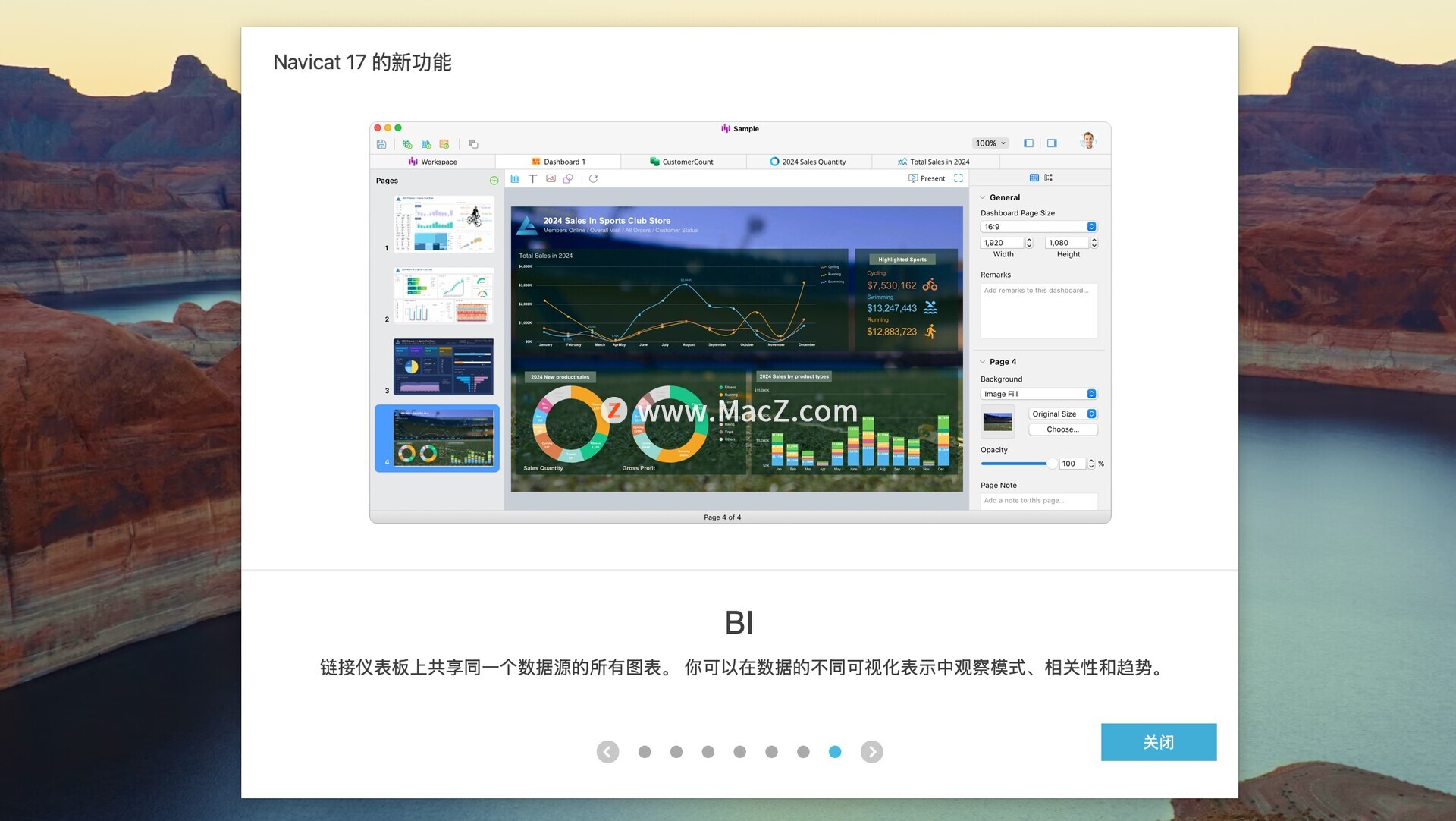This screenshot has height=821, width=1456.
Task: Toggle the left sidebar panel icon
Action: 1028,143
